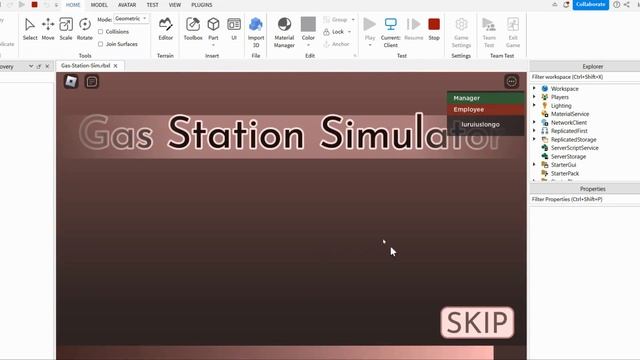Click Import 3D
Image resolution: width=640 pixels, height=360 pixels.
tap(256, 32)
